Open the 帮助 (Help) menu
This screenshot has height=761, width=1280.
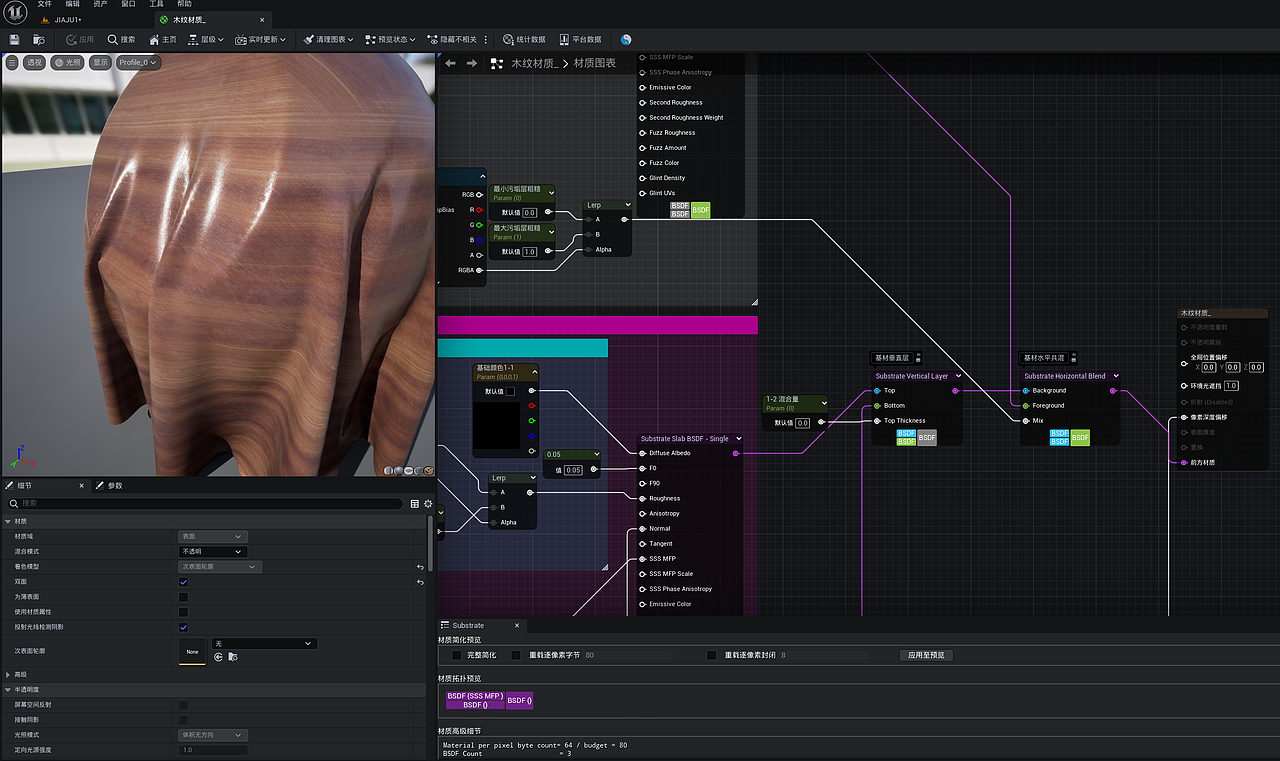tap(184, 4)
